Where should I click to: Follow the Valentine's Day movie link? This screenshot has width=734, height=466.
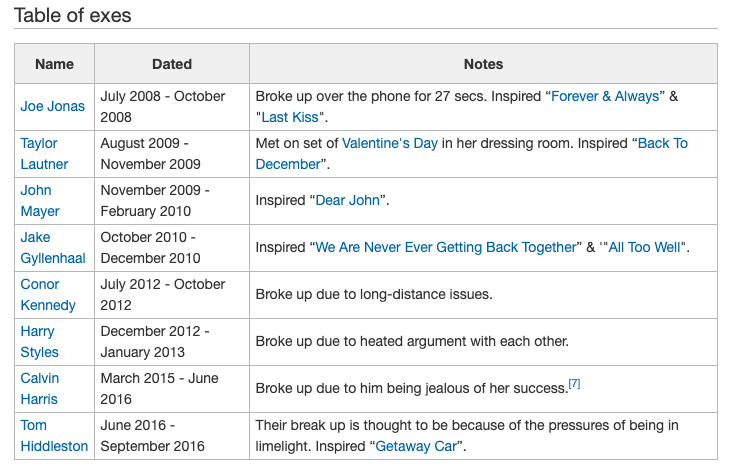pos(390,143)
